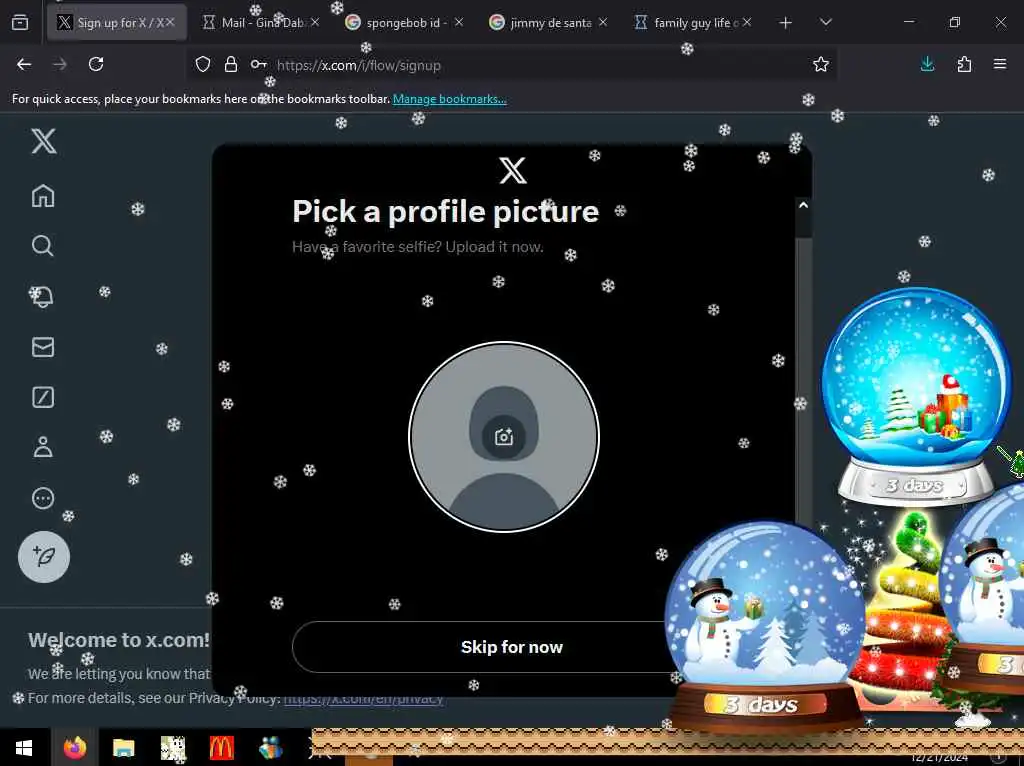Open the x.com privacy policy link
1024x766 pixels.
coord(364,698)
